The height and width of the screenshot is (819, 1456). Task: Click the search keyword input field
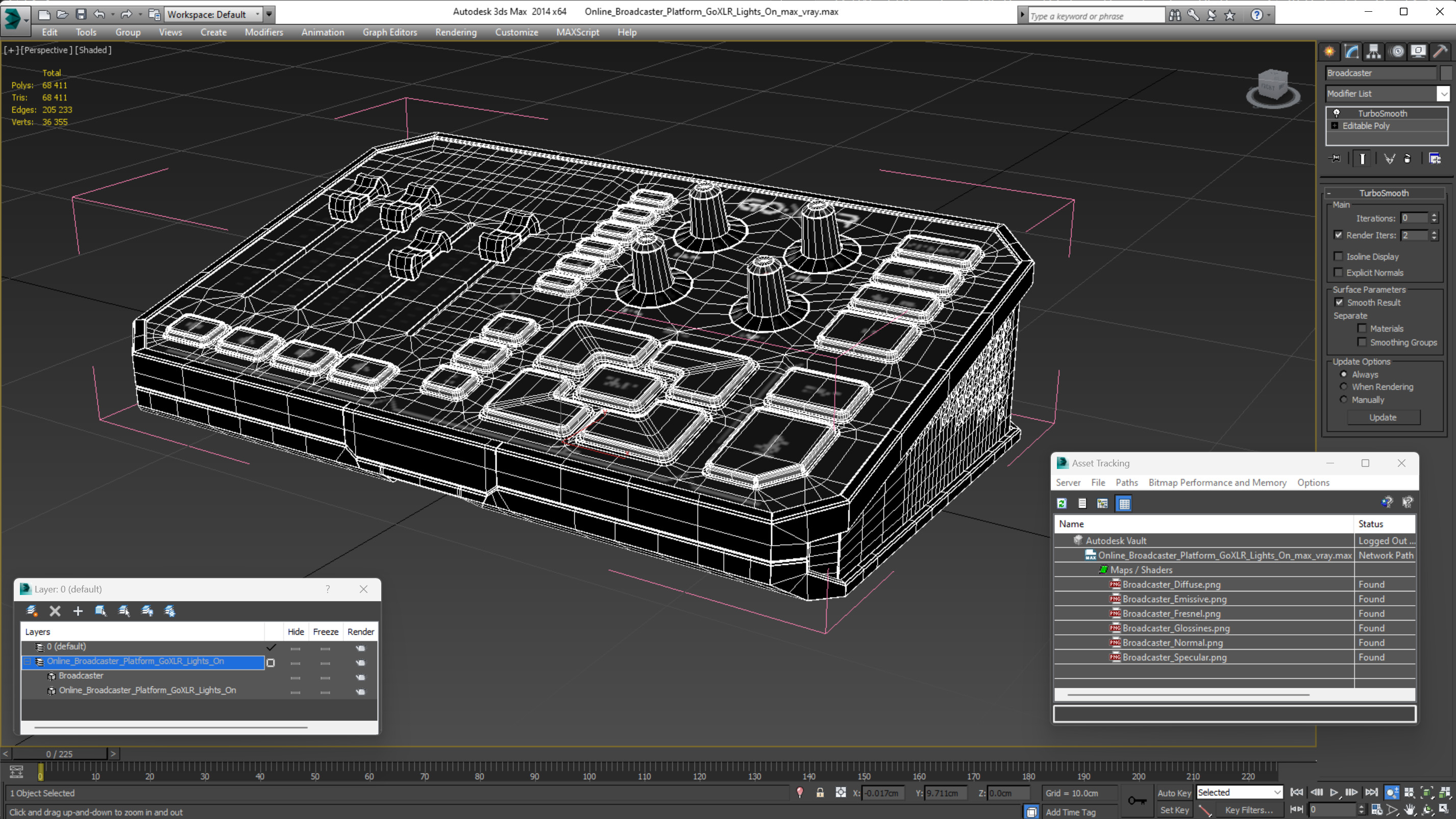click(x=1096, y=16)
